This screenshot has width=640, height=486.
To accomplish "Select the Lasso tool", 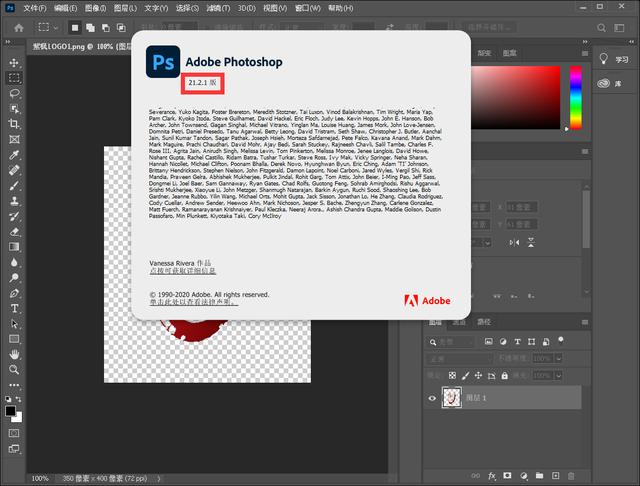I will pos(14,93).
